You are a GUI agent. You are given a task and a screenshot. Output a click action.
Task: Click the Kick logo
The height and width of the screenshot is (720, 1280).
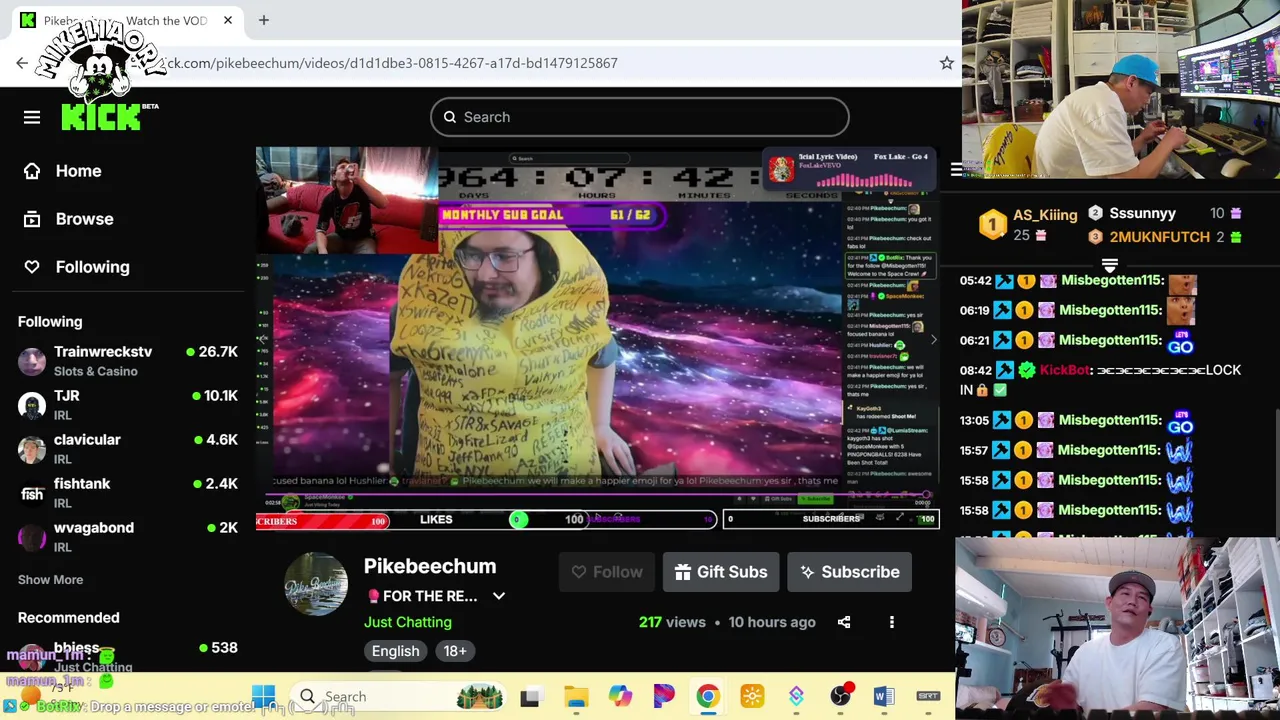[x=102, y=117]
